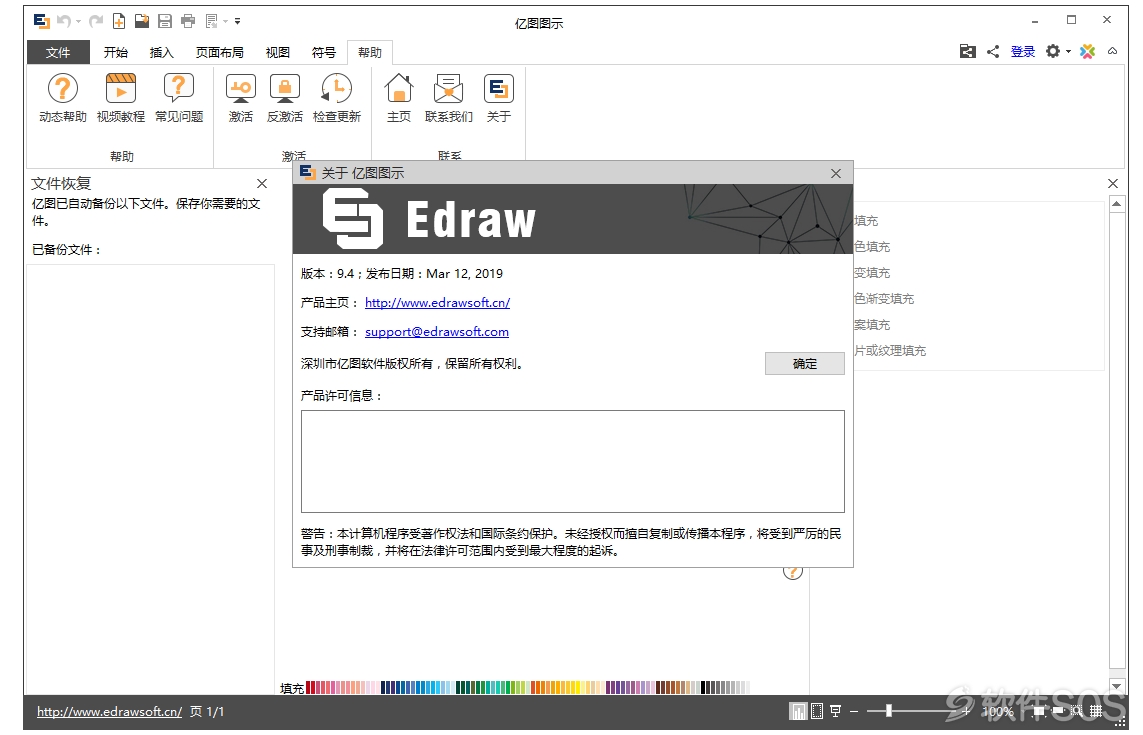Image resolution: width=1143 pixels, height=735 pixels.
Task: Open Dynamic Help (动态帮助) icon
Action: click(x=63, y=89)
